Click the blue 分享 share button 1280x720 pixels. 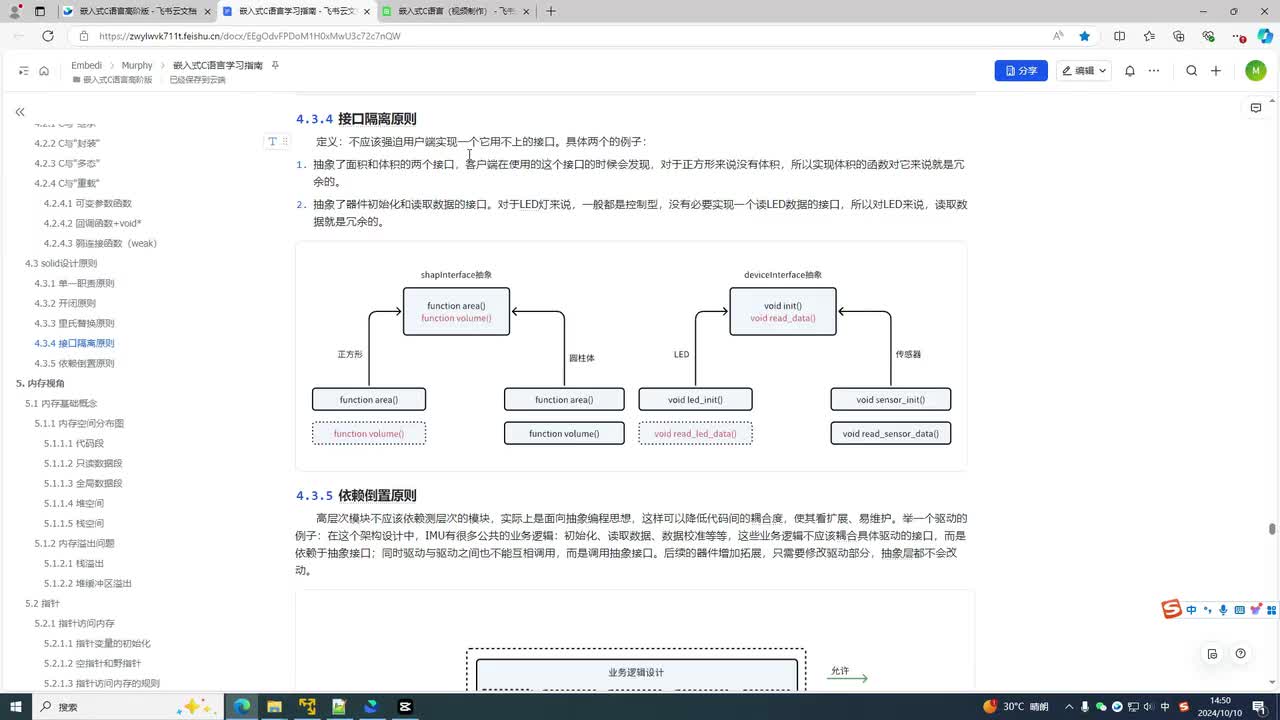[1021, 71]
